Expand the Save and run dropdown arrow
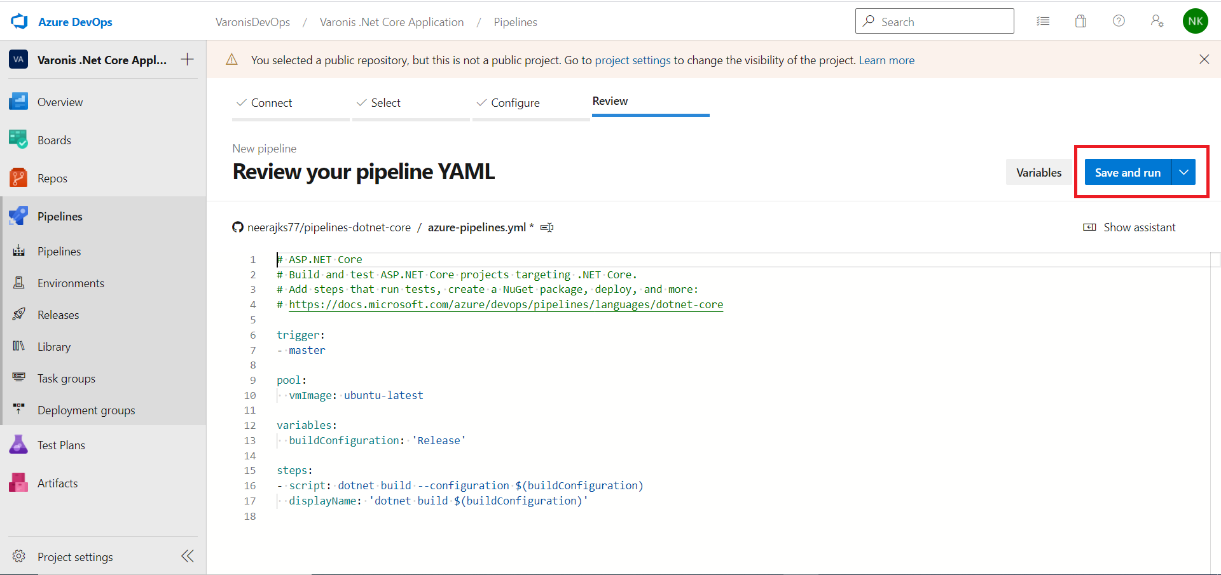This screenshot has height=575, width=1221. [x=1184, y=172]
